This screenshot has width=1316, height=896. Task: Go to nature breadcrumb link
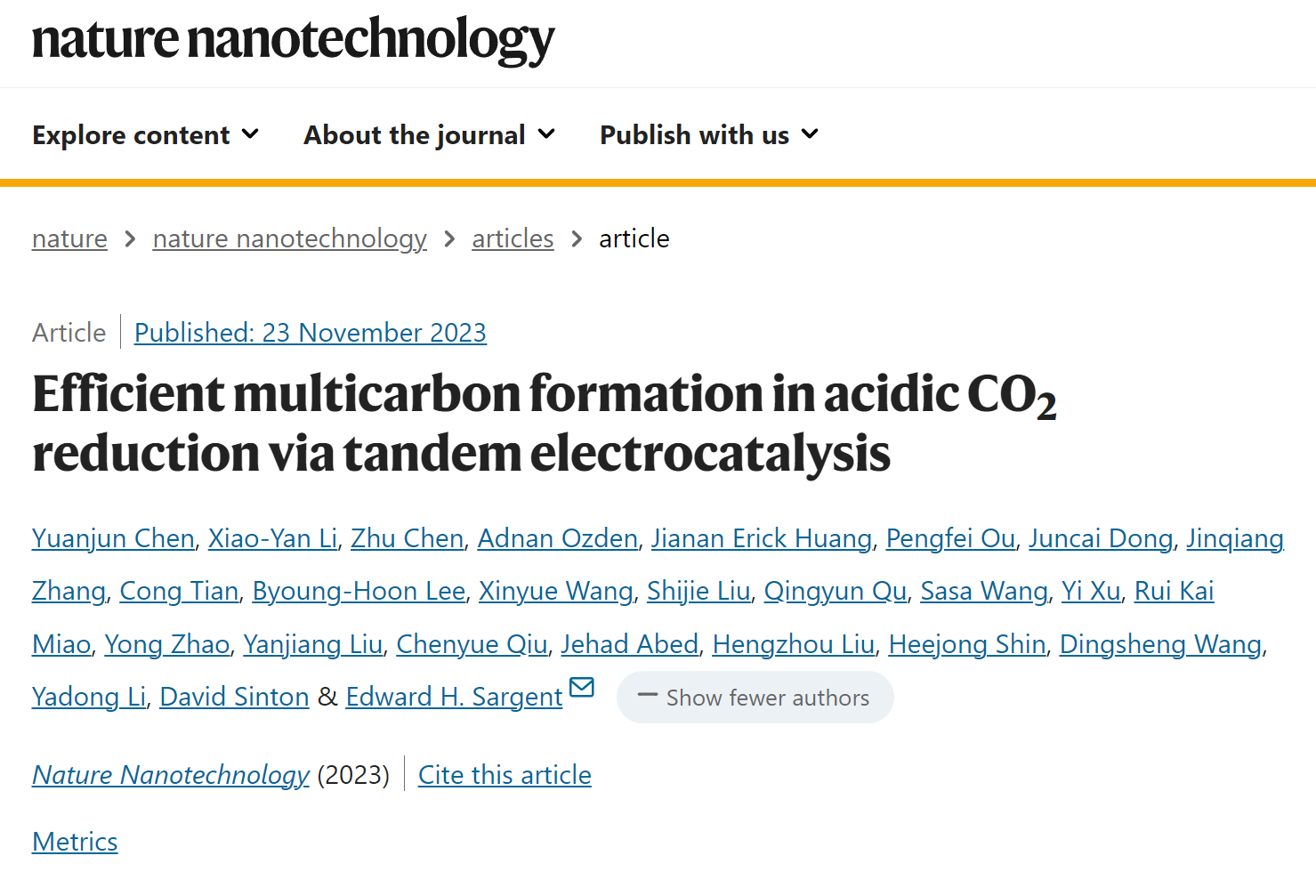tap(69, 238)
